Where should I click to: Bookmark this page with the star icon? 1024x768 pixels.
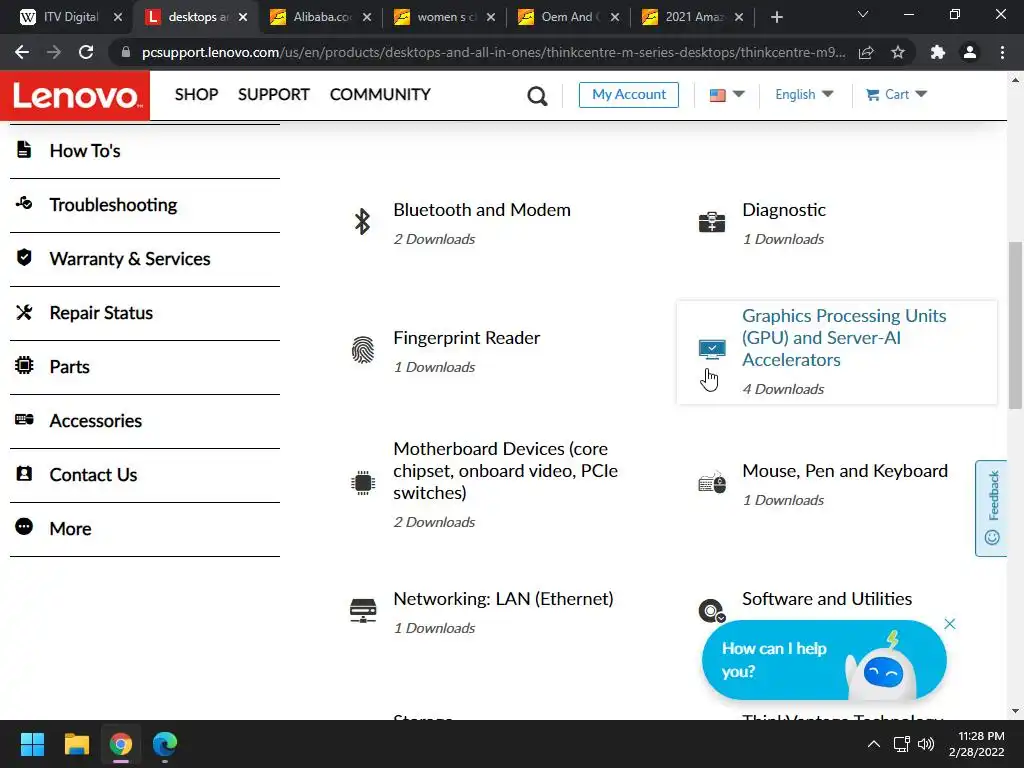tap(898, 52)
